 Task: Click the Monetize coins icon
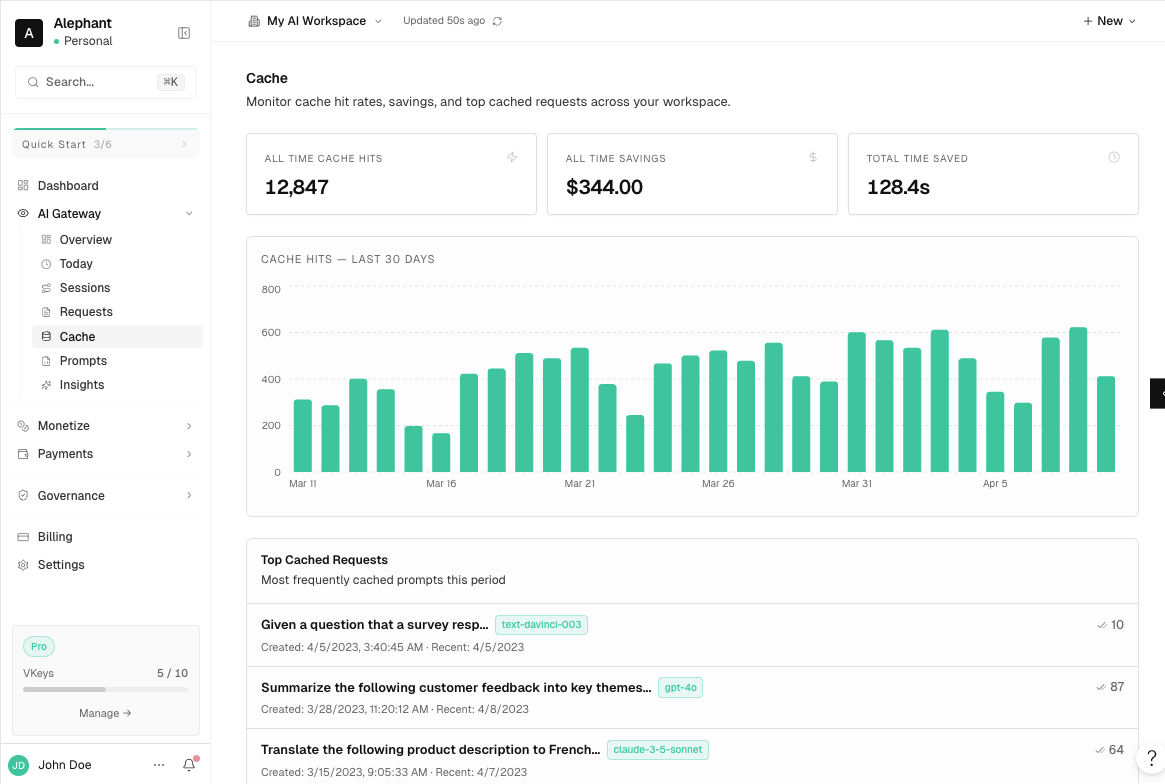click(x=23, y=426)
